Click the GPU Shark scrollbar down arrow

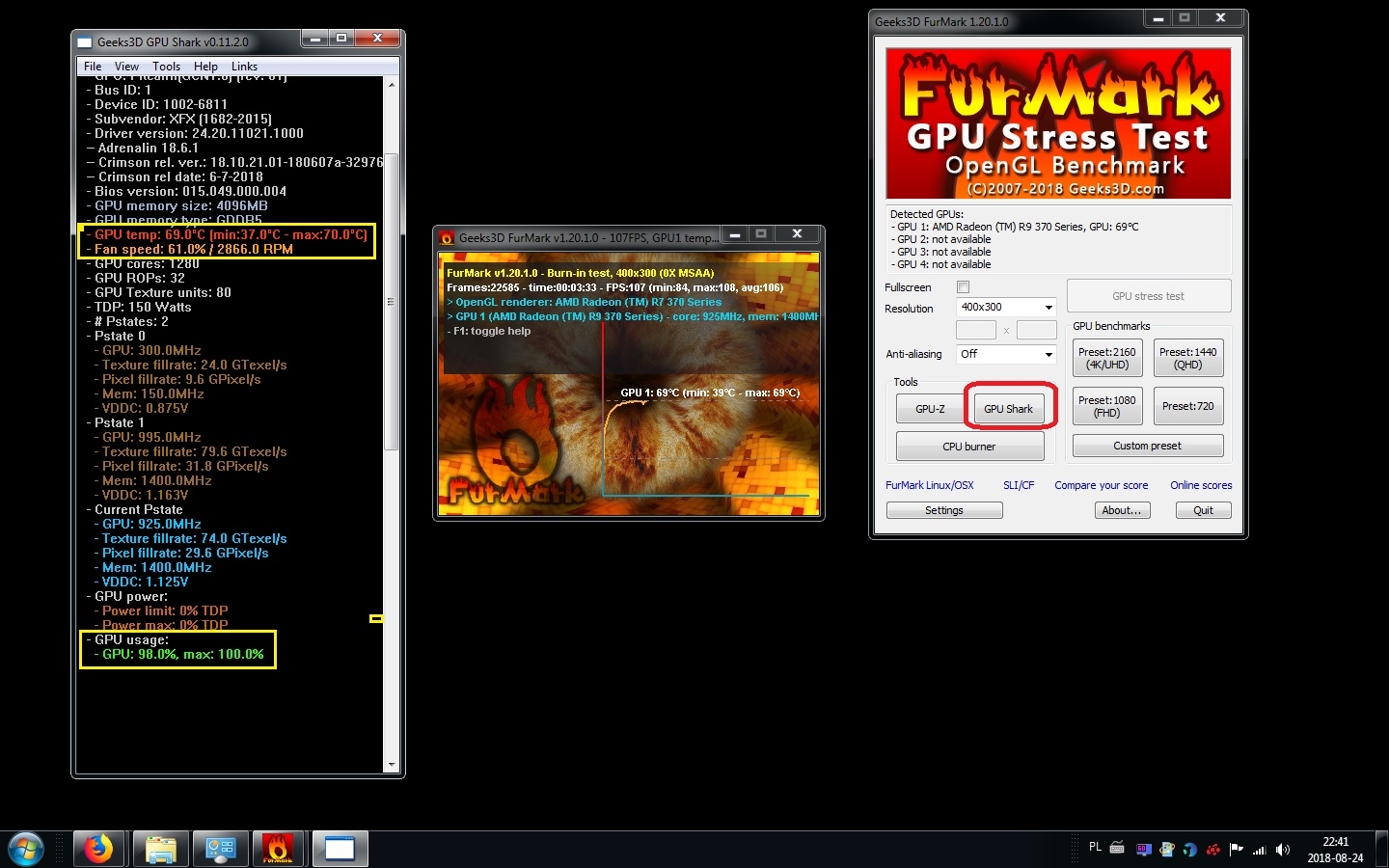pyautogui.click(x=392, y=764)
